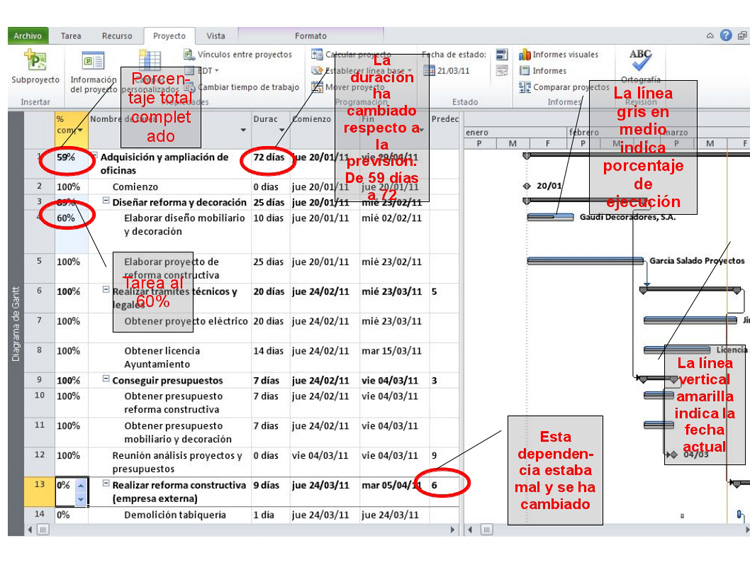Open the Nombre de tarea column dropdown
This screenshot has height=563, width=750.
[x=243, y=130]
